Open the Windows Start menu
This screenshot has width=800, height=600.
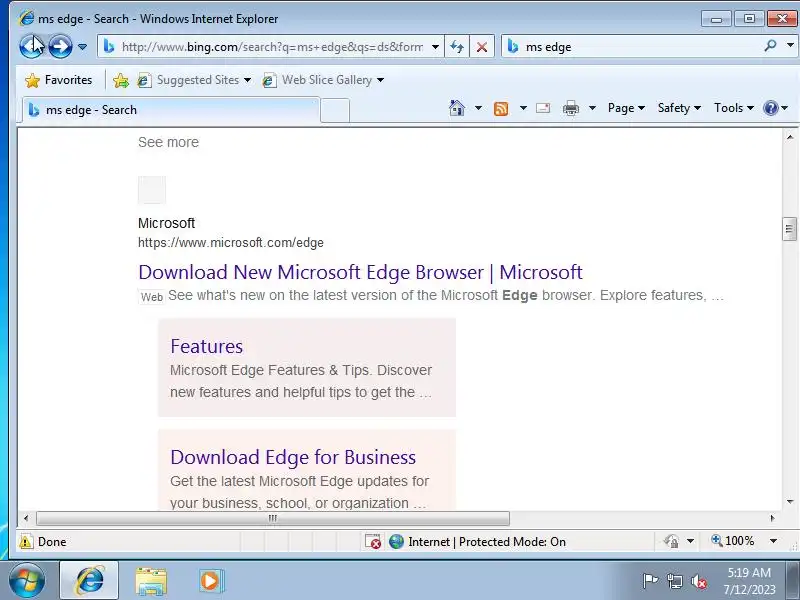27,581
